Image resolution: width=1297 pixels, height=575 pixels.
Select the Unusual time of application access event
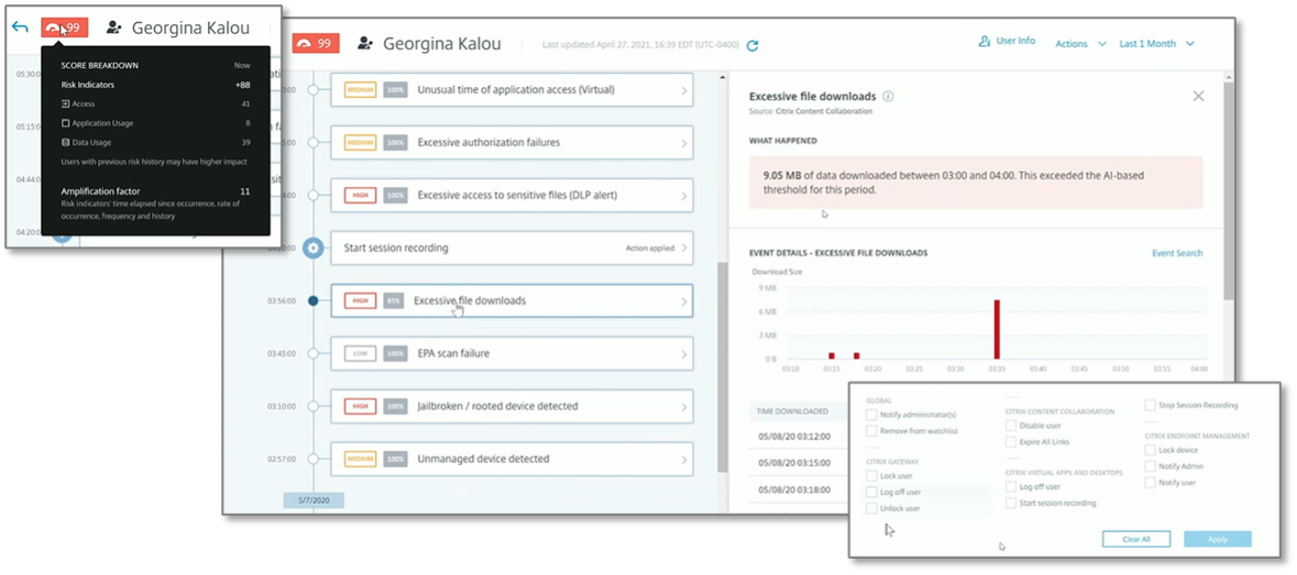pyautogui.click(x=512, y=90)
